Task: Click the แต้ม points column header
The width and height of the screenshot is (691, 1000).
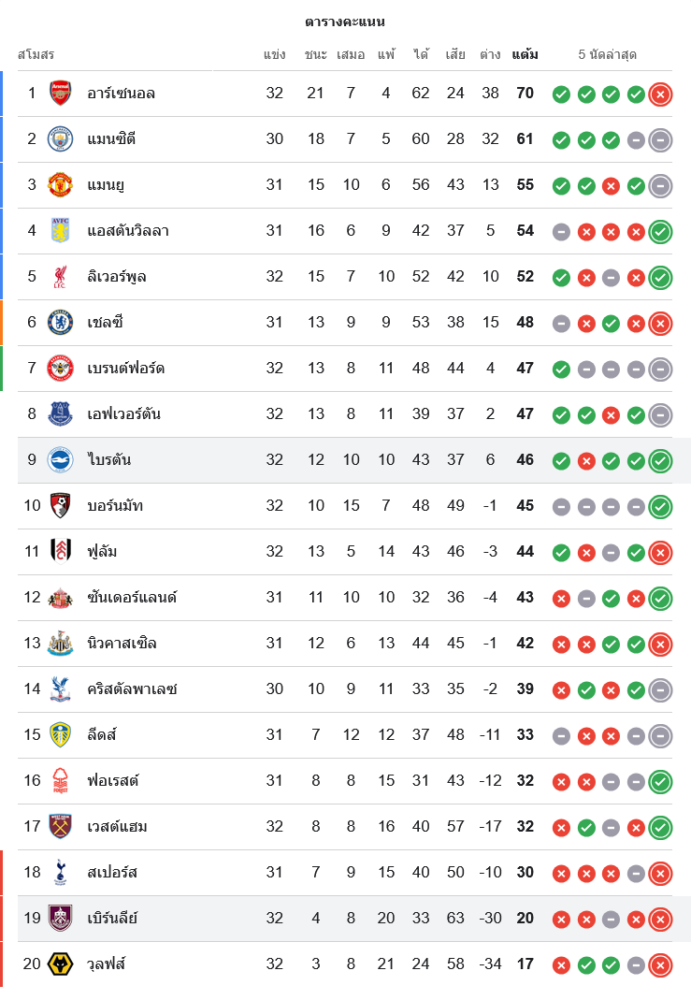Action: coord(525,54)
